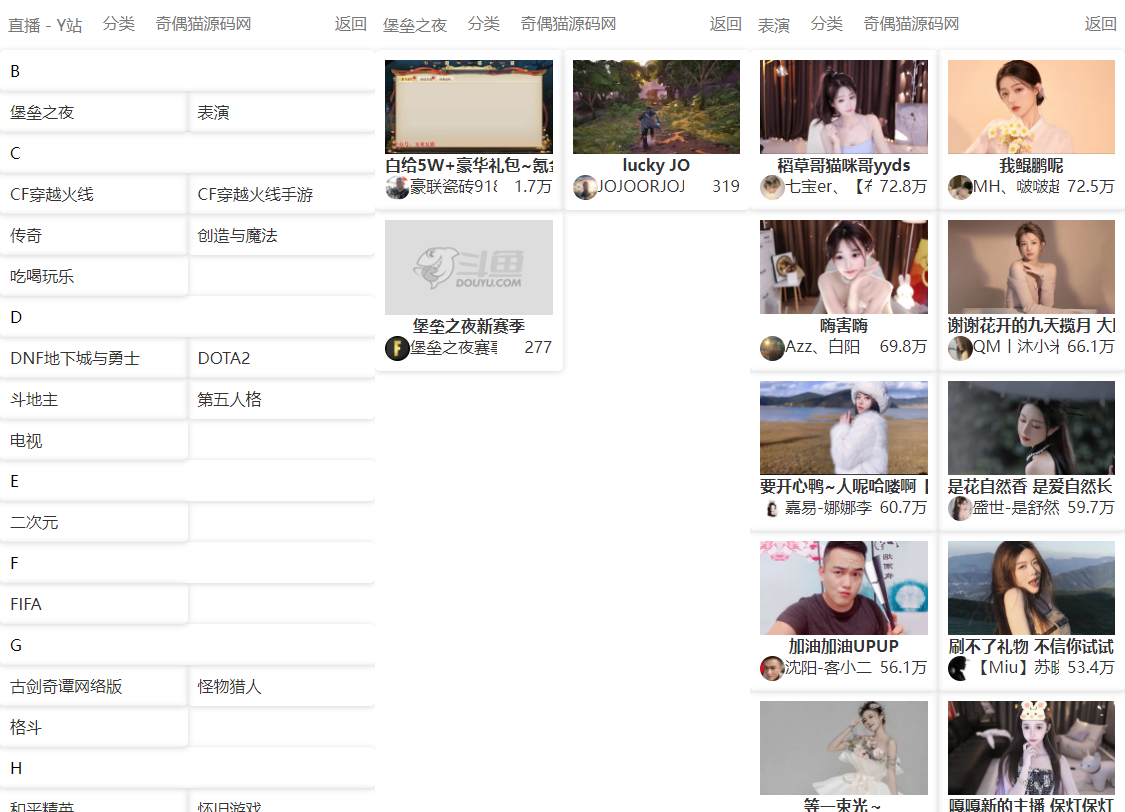The width and height of the screenshot is (1125, 812).
Task: Open the 嗨害嗨 stream thumbnail
Action: point(844,267)
